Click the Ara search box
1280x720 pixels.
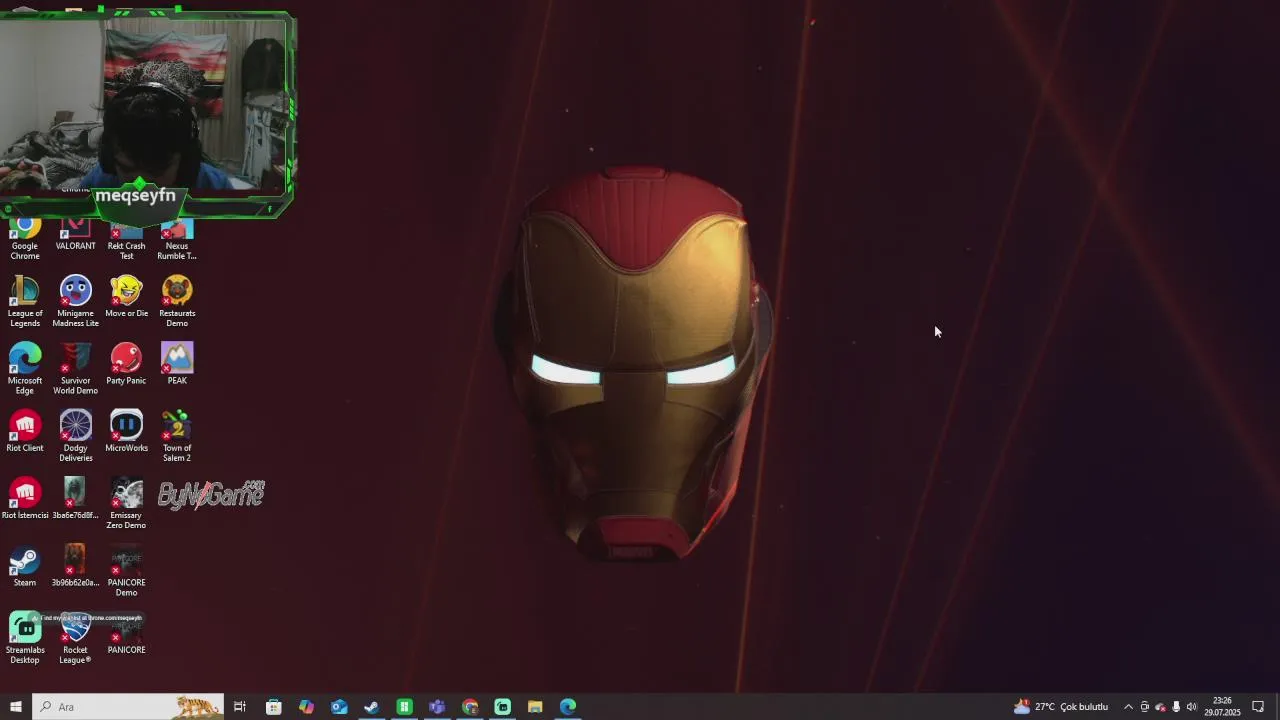click(128, 707)
